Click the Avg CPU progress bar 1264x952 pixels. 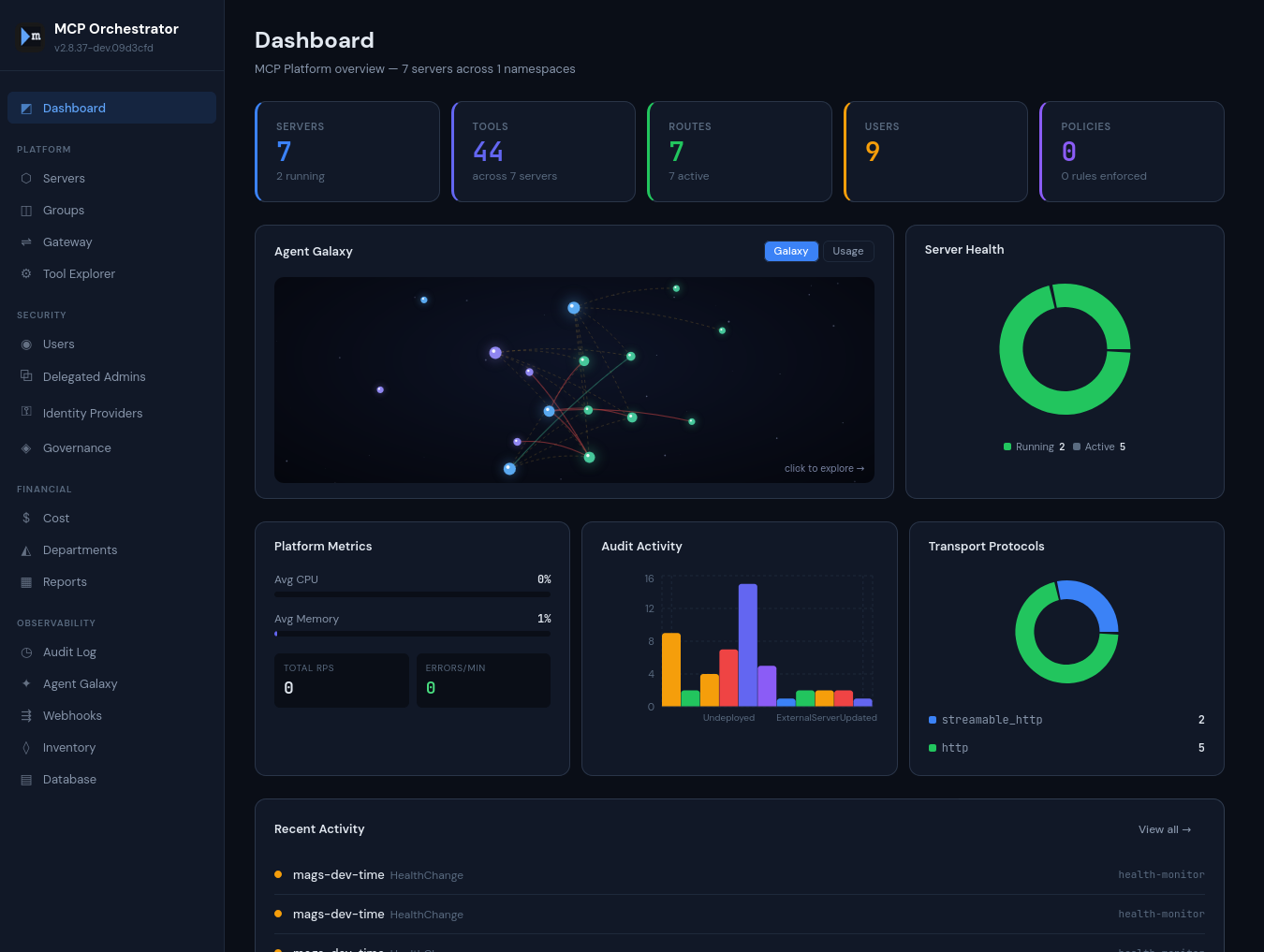tap(413, 594)
